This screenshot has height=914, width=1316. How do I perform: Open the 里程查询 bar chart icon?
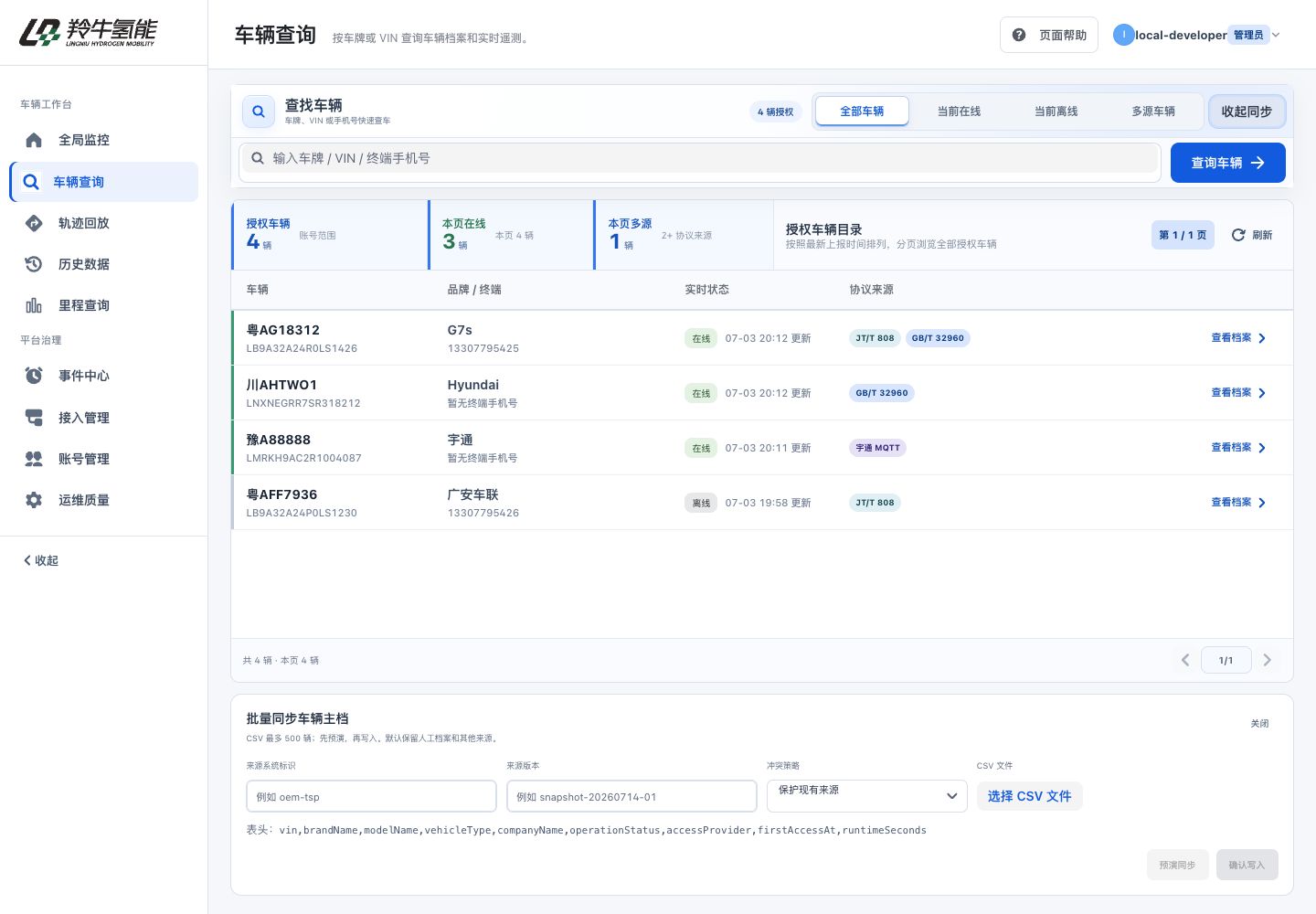pos(34,305)
